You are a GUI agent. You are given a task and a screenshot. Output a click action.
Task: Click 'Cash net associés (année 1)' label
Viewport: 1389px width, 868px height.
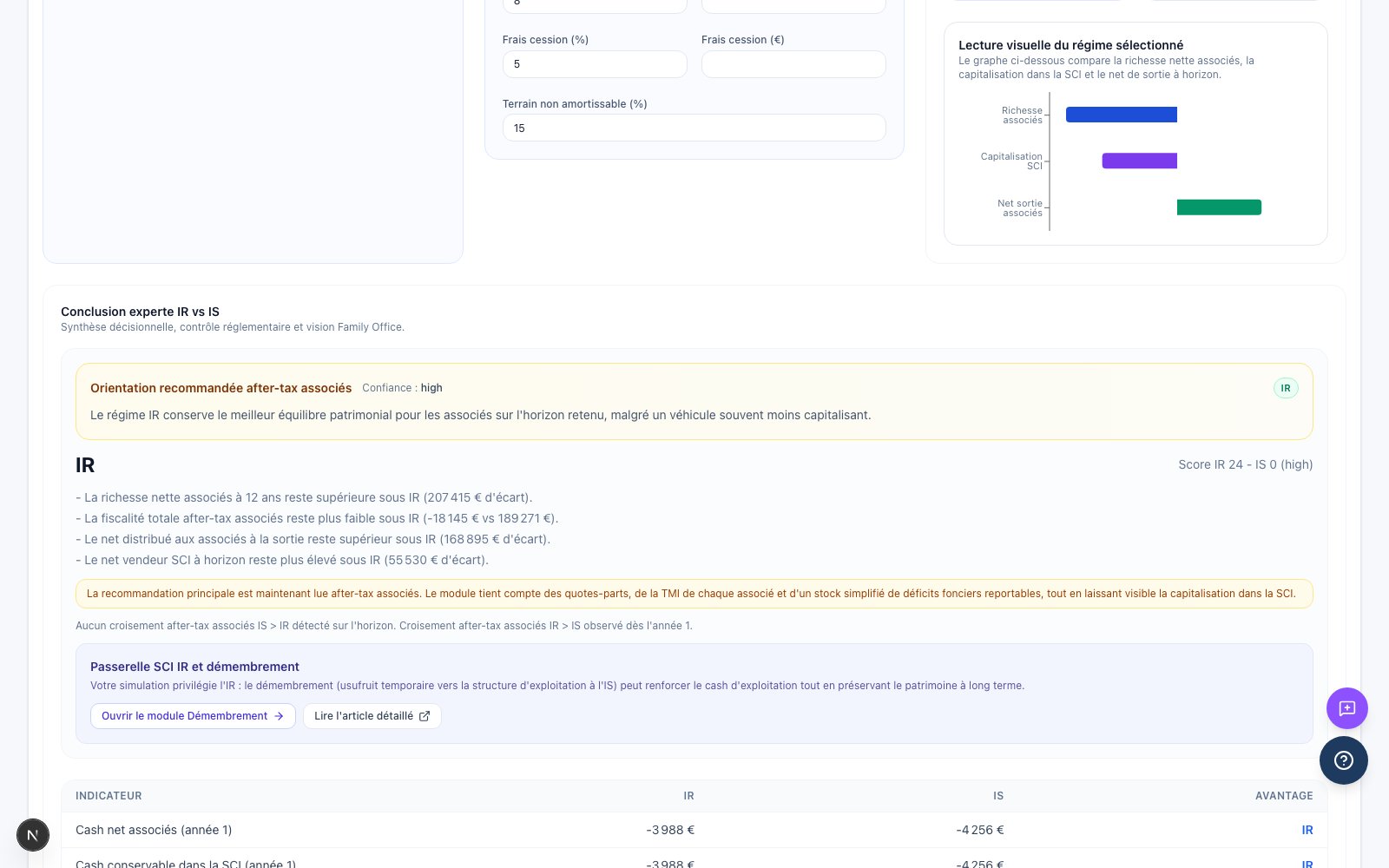click(154, 830)
